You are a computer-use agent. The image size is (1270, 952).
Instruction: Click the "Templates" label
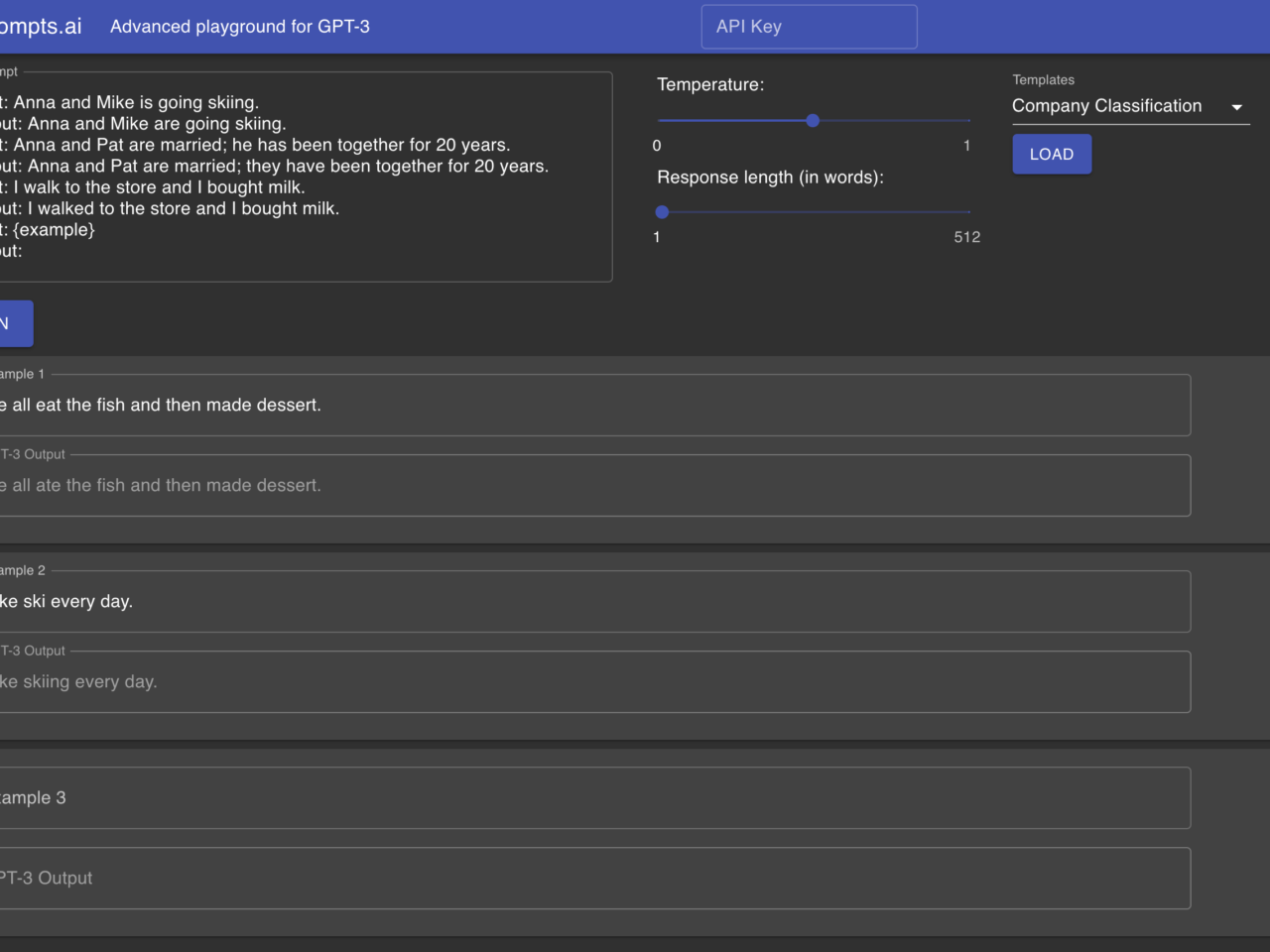(1044, 80)
